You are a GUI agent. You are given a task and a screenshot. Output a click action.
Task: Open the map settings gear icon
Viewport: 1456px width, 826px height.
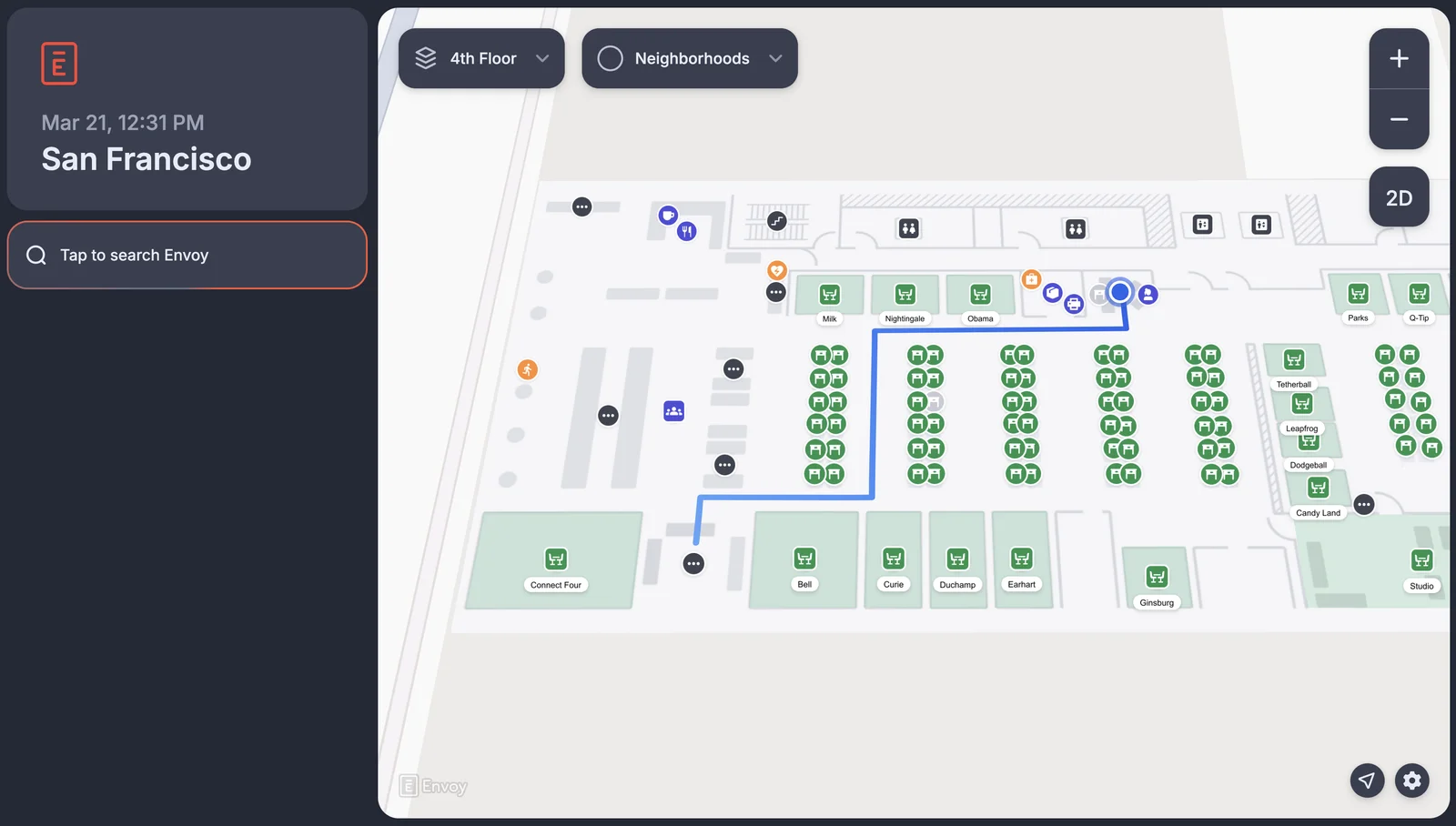1412,780
